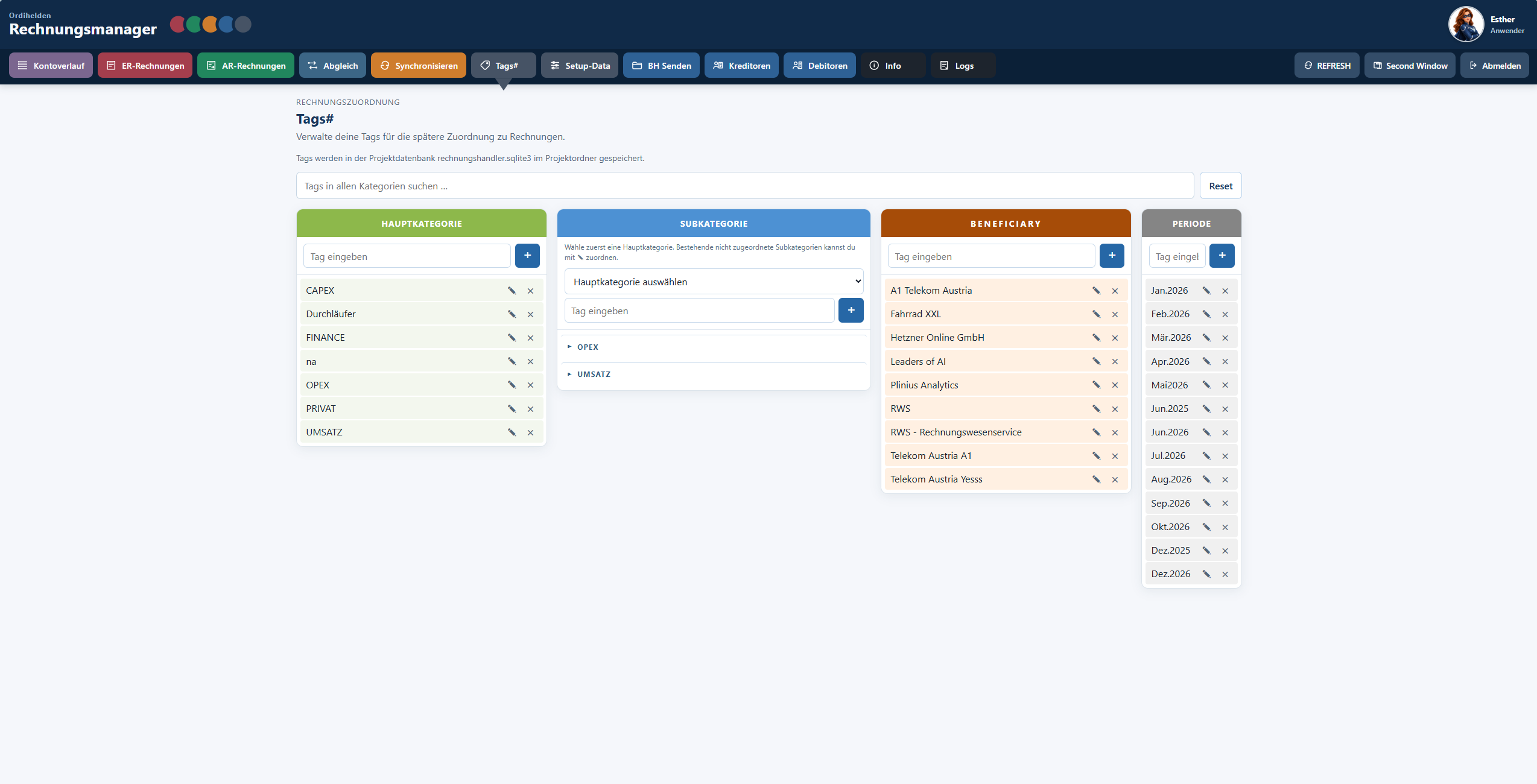
Task: Switch to the Kreditoren tab
Action: tap(741, 65)
